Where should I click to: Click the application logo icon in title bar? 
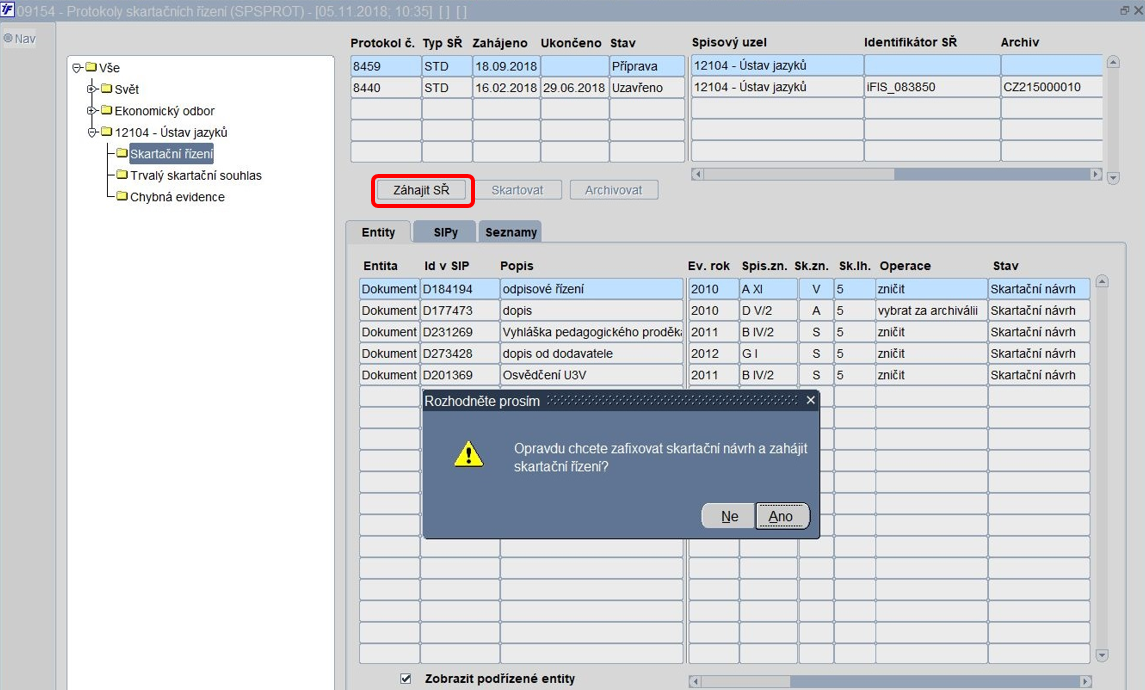coord(7,10)
